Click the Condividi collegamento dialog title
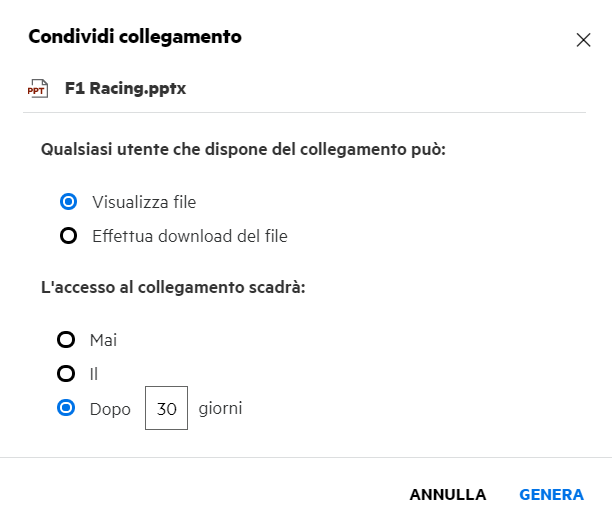Viewport: 612px width, 529px height. tap(135, 38)
